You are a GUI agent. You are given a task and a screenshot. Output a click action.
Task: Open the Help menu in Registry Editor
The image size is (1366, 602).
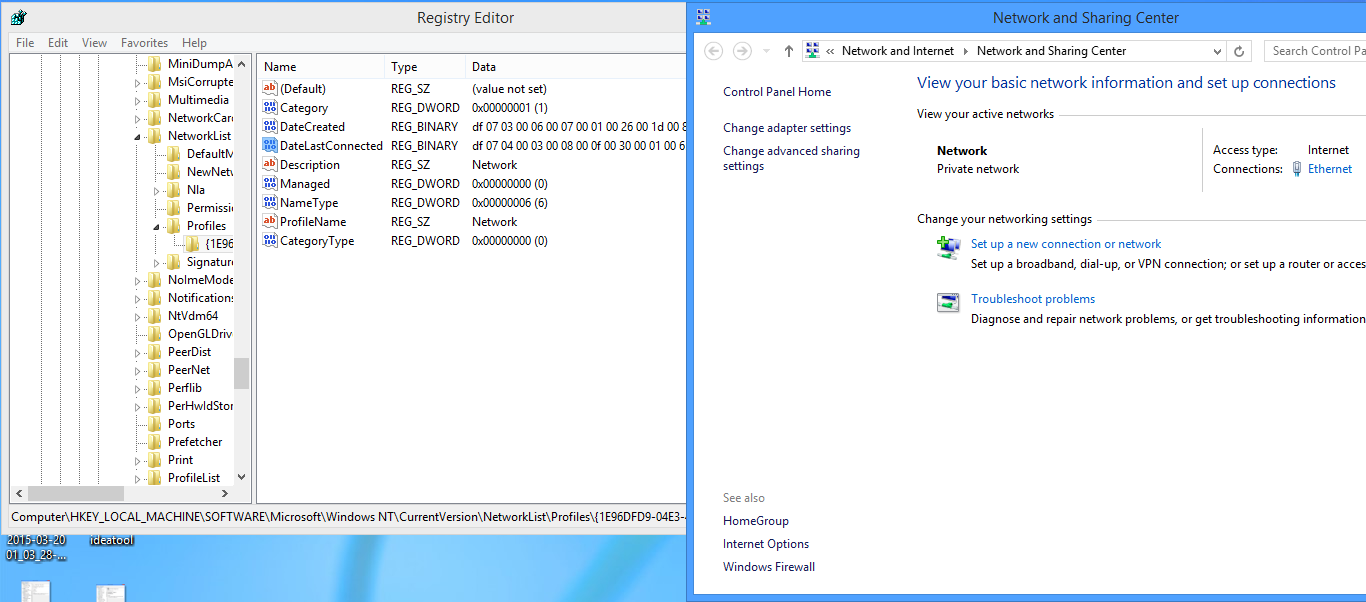click(194, 43)
